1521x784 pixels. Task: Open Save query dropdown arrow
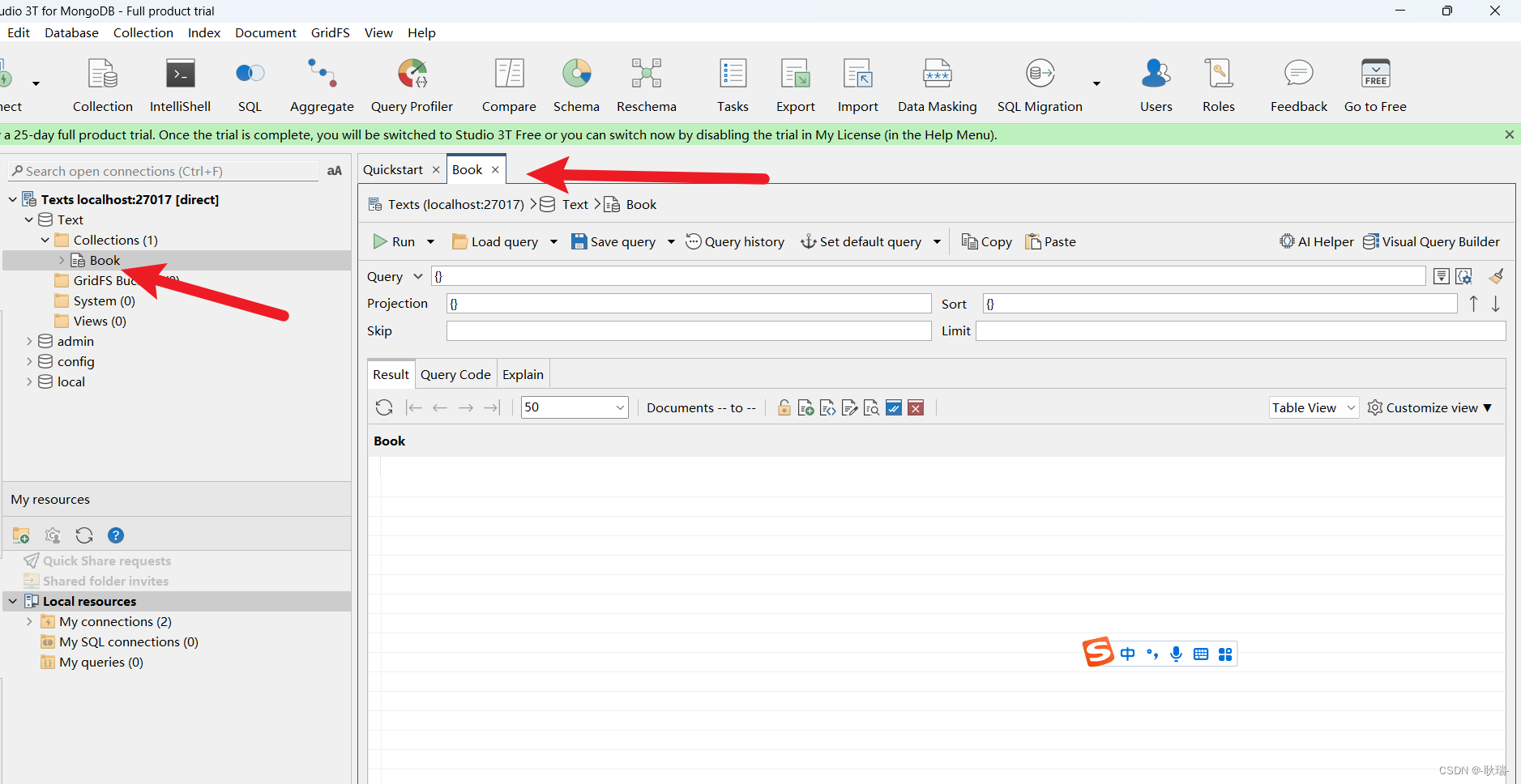tap(671, 241)
